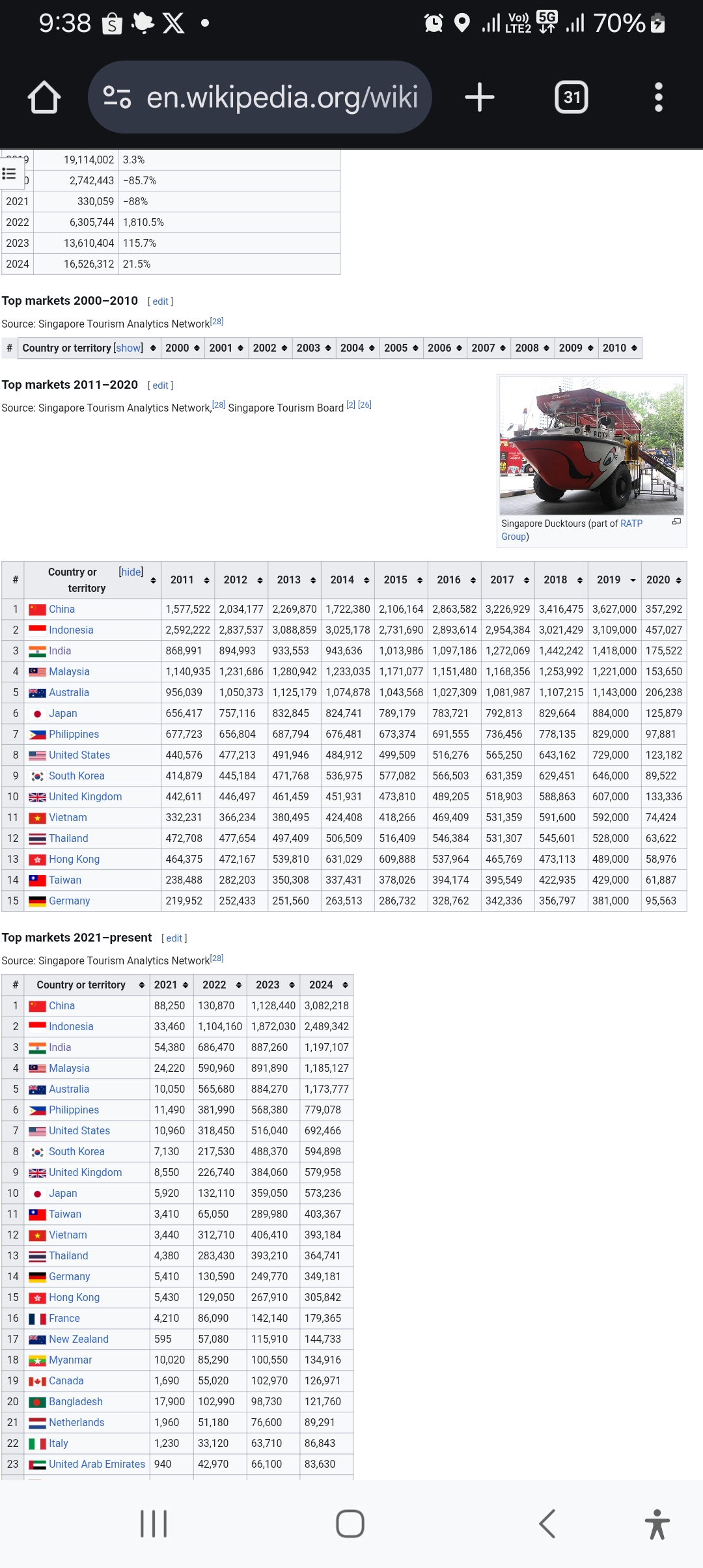Image resolution: width=703 pixels, height=1568 pixels.
Task: Open Germany link in 2021–present table
Action: pos(70,1277)
